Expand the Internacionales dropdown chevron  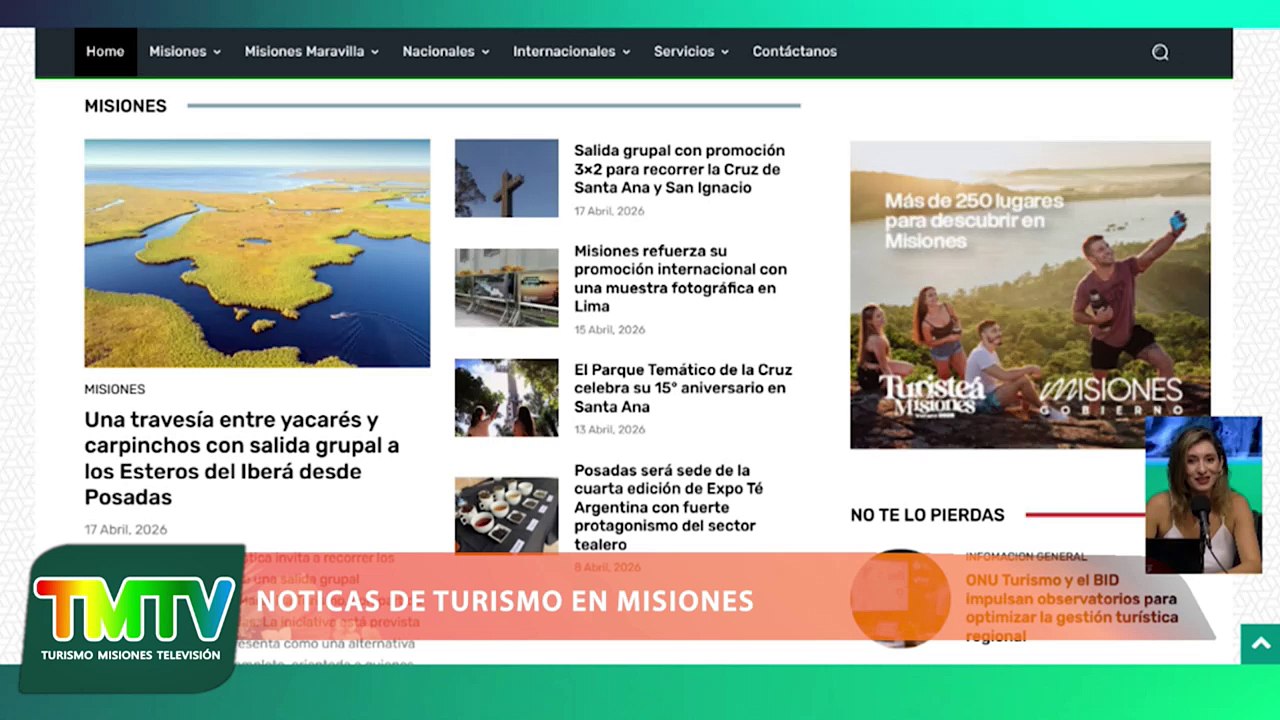(x=626, y=52)
